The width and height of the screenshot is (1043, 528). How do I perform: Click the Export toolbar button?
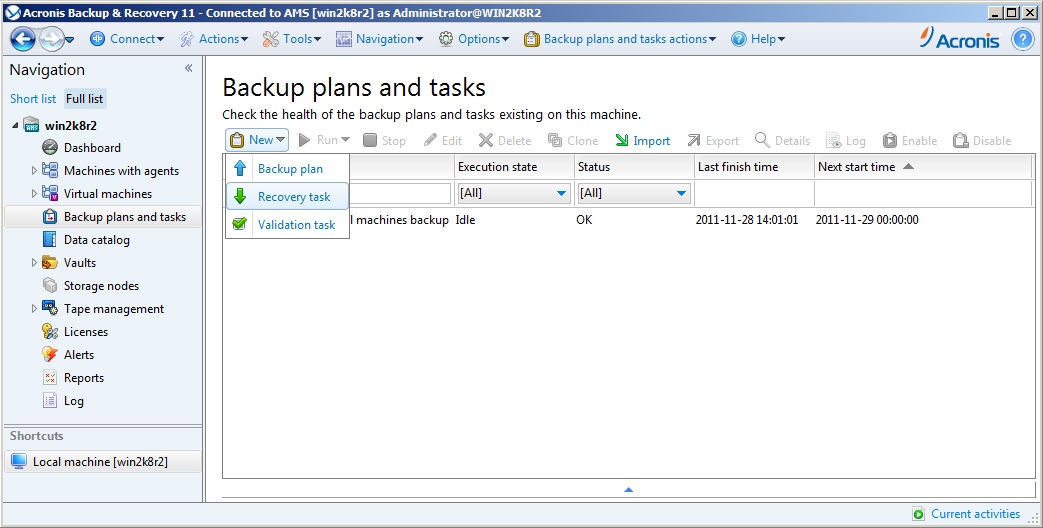pyautogui.click(x=712, y=140)
